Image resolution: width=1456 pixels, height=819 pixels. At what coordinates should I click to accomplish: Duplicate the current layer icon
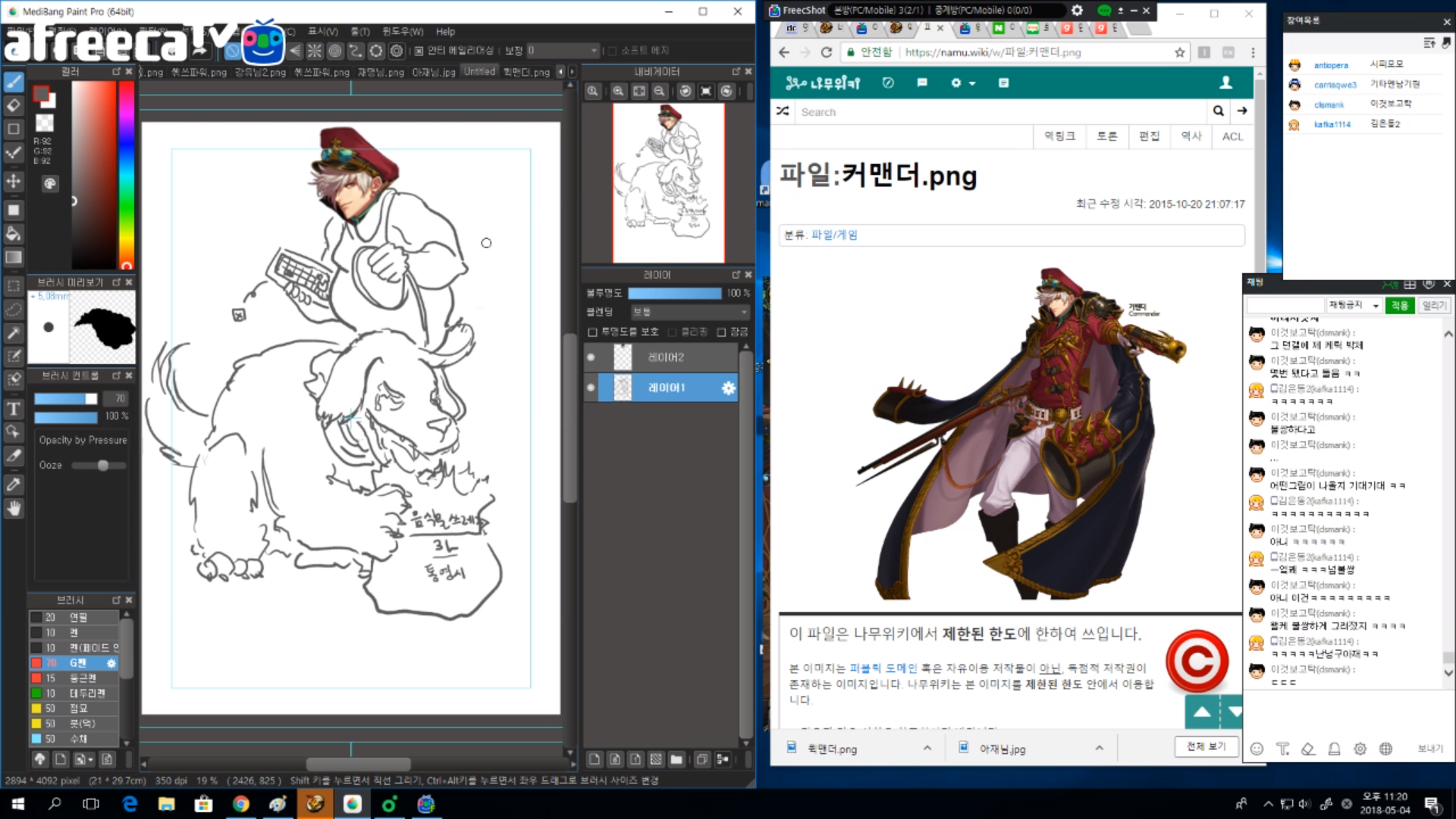coord(702,759)
